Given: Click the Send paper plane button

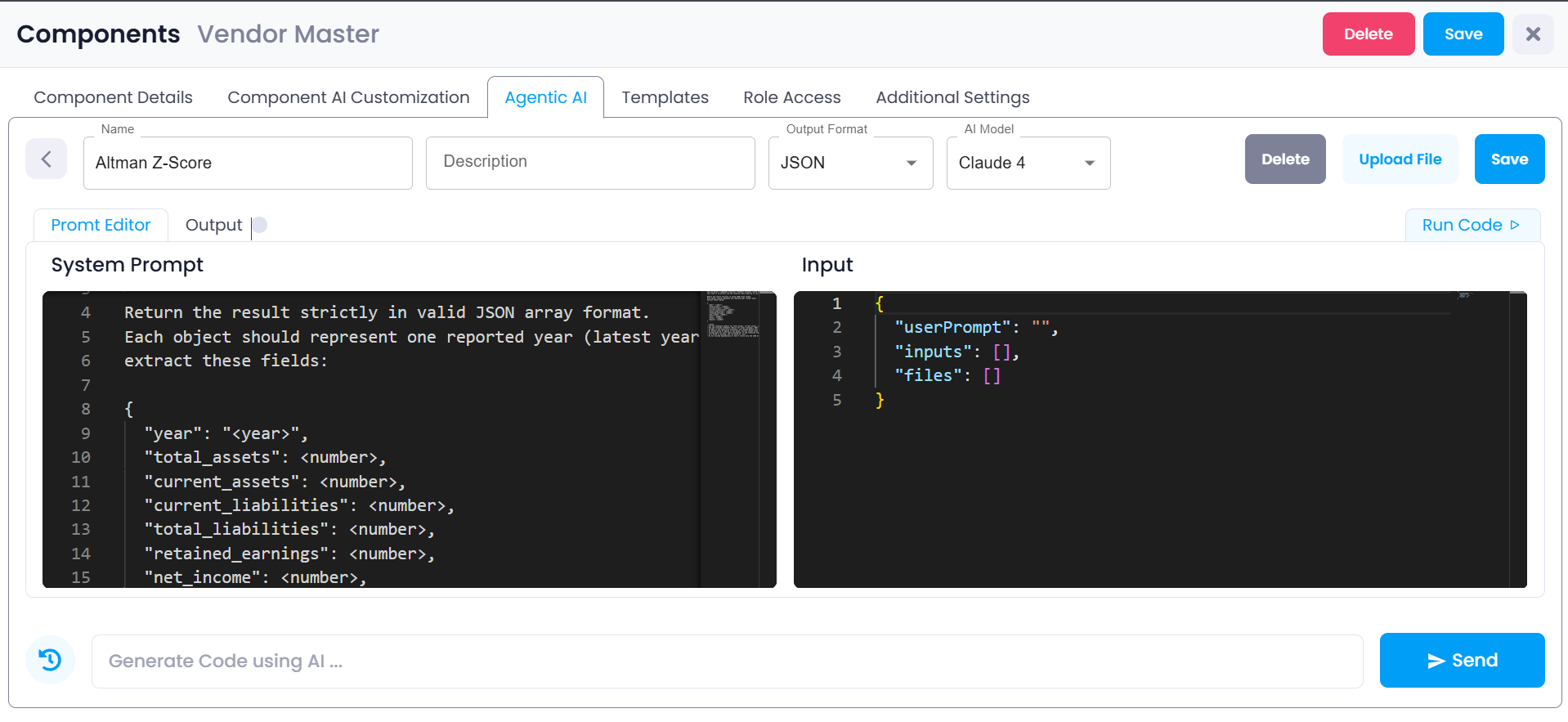Looking at the screenshot, I should coord(1462,660).
